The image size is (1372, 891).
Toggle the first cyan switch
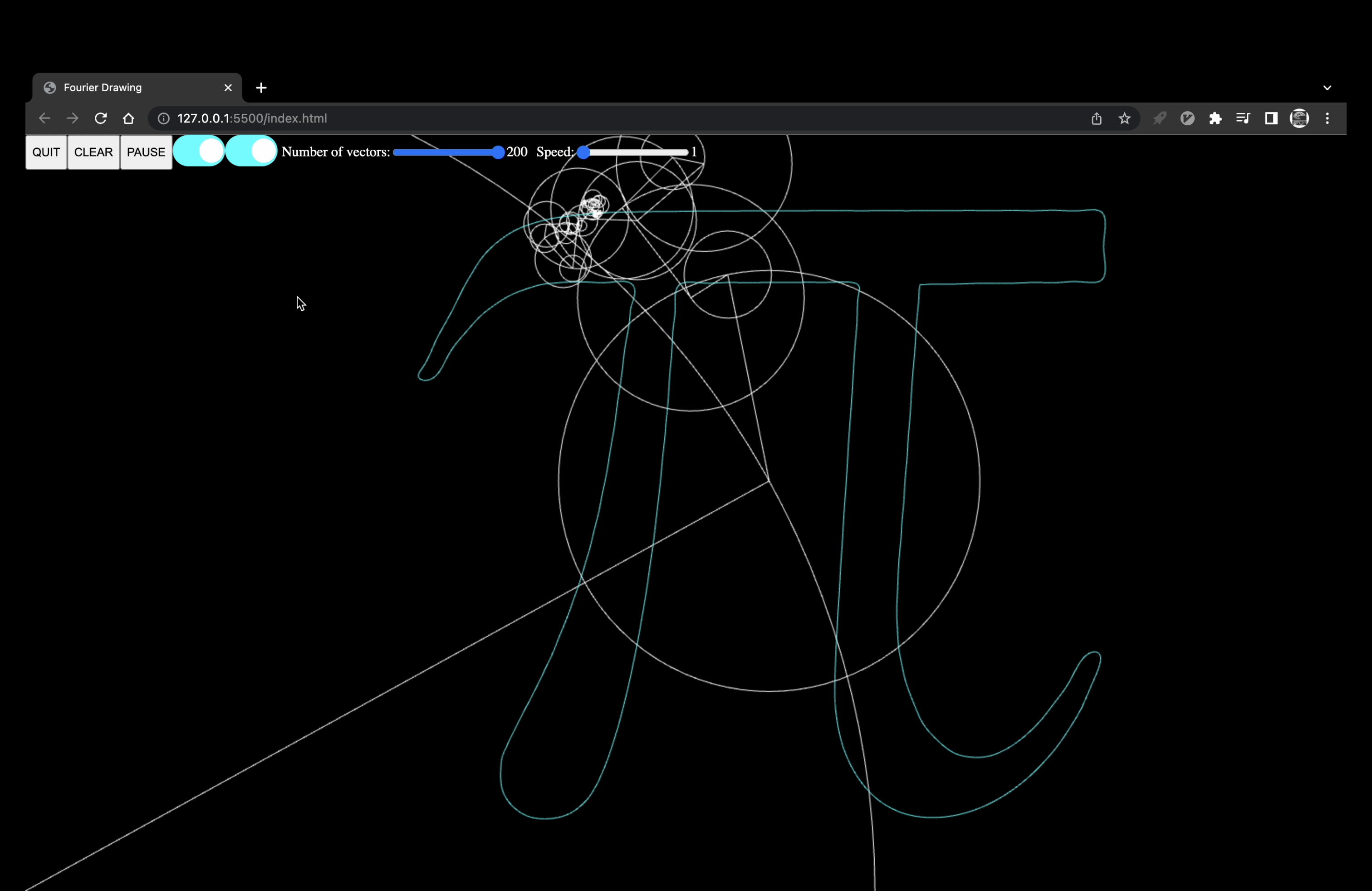coord(199,151)
